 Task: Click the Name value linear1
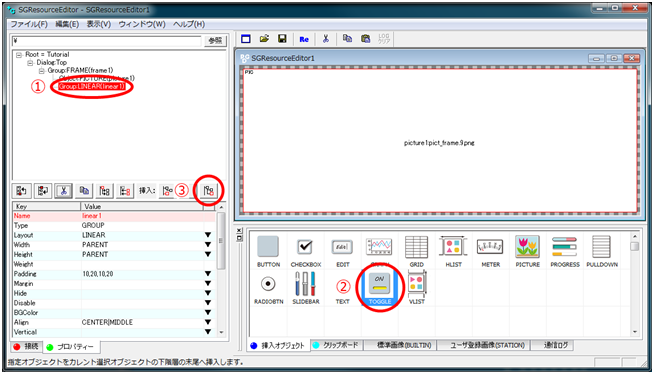(x=92, y=216)
